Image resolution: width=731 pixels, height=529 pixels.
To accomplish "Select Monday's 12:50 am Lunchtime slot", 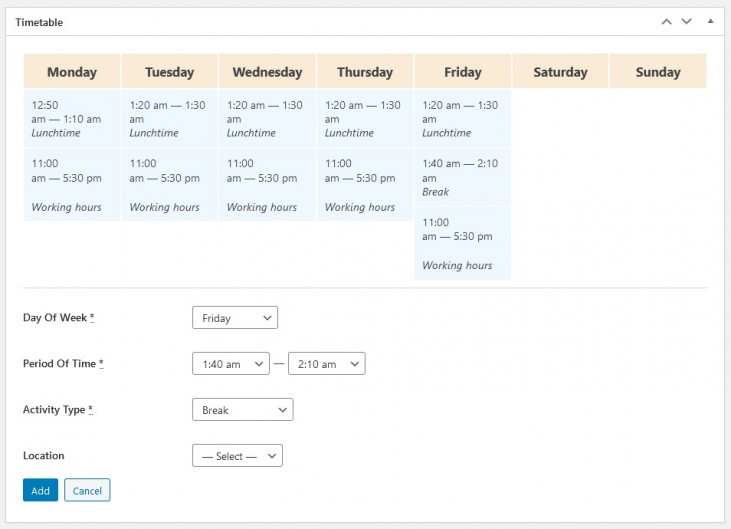I will 72,118.
